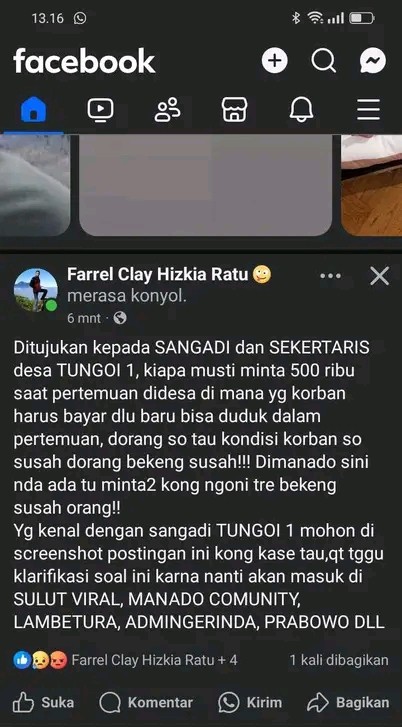Switch to the Video watch tab

point(101,110)
